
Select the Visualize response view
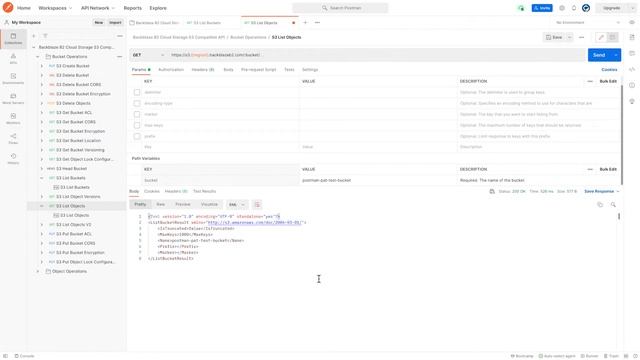(209, 204)
